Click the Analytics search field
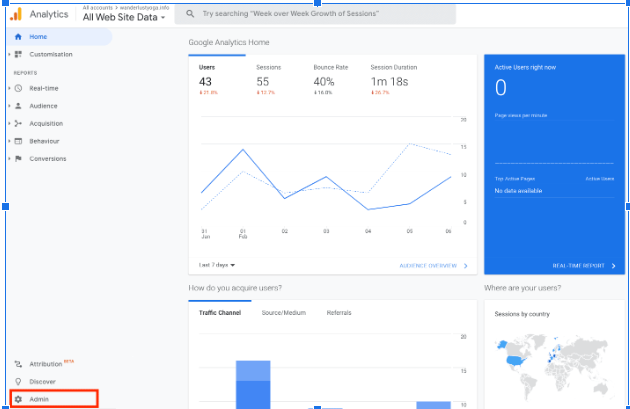630x409 pixels. tap(310, 15)
